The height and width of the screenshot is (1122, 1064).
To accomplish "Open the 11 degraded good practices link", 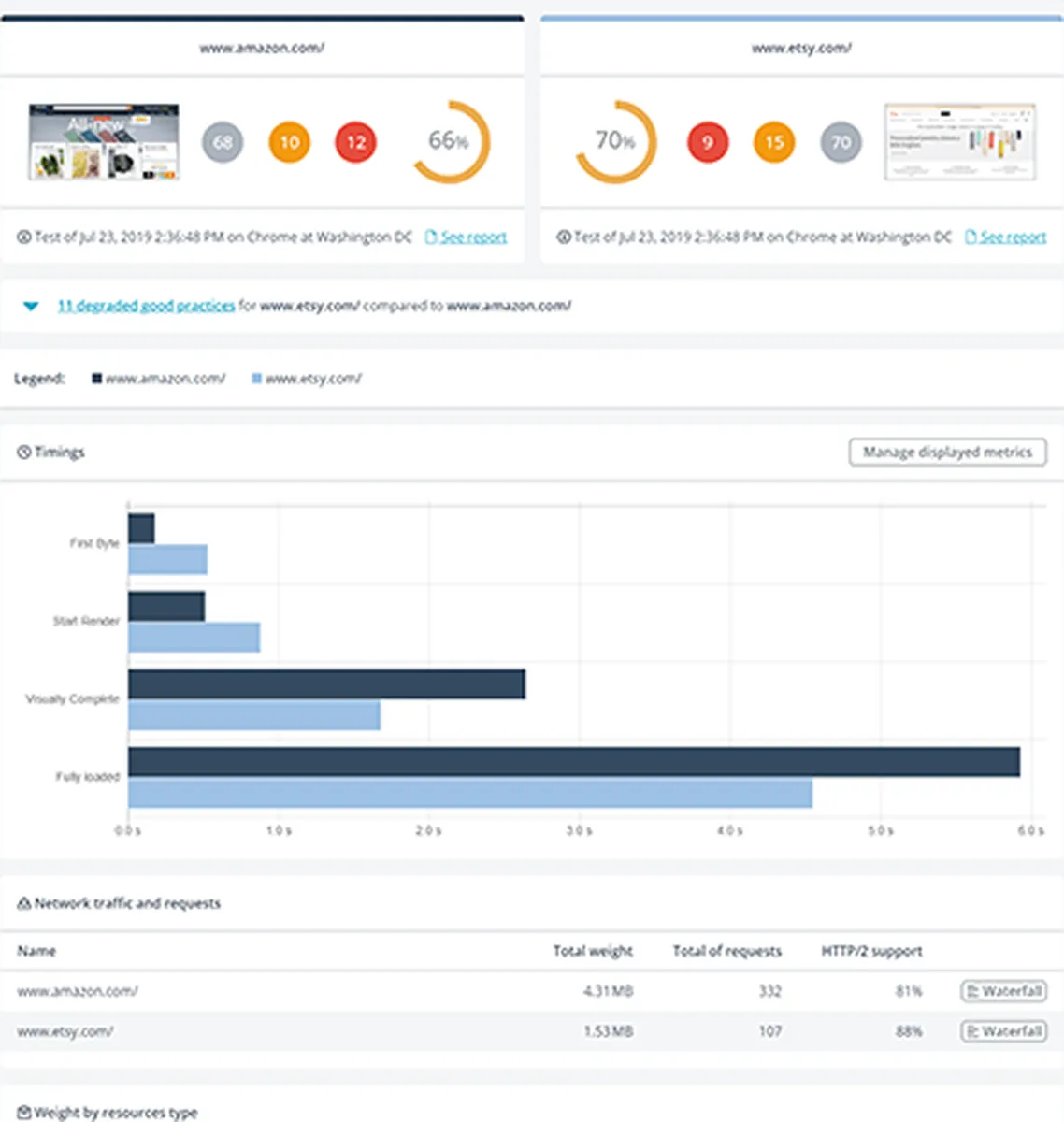I will tap(146, 306).
